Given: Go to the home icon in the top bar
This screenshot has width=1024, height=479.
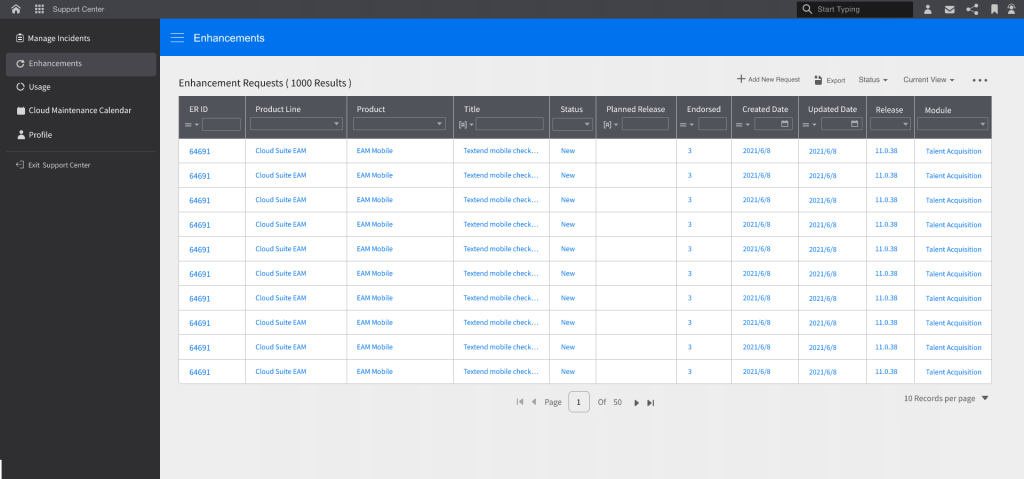Looking at the screenshot, I should 16,9.
